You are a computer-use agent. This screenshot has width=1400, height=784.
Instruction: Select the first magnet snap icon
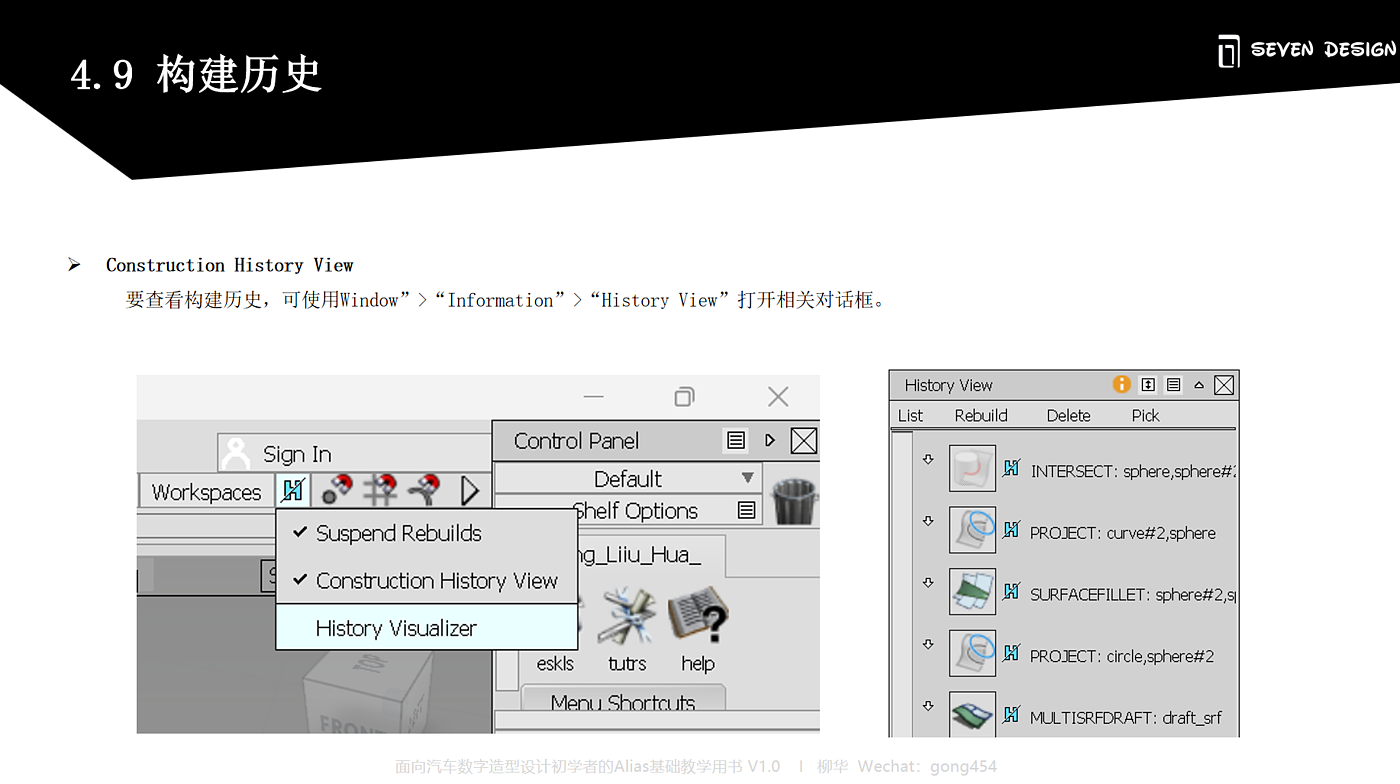[336, 490]
